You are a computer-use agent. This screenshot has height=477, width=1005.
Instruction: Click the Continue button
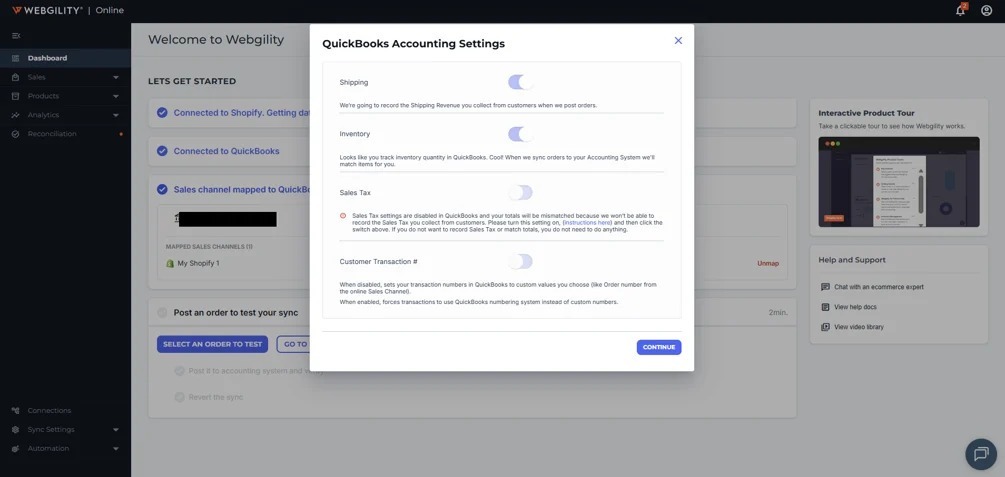point(659,347)
